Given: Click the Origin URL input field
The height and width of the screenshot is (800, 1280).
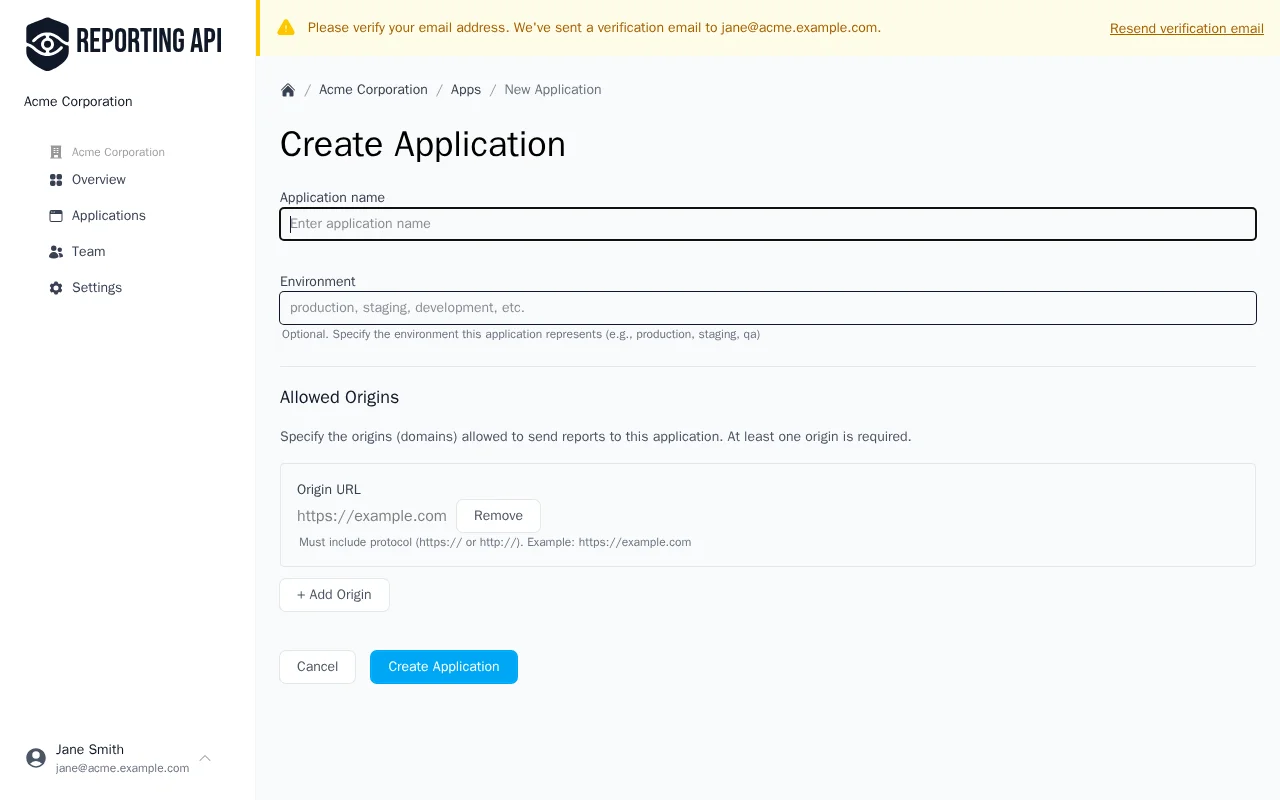Looking at the screenshot, I should pyautogui.click(x=370, y=516).
